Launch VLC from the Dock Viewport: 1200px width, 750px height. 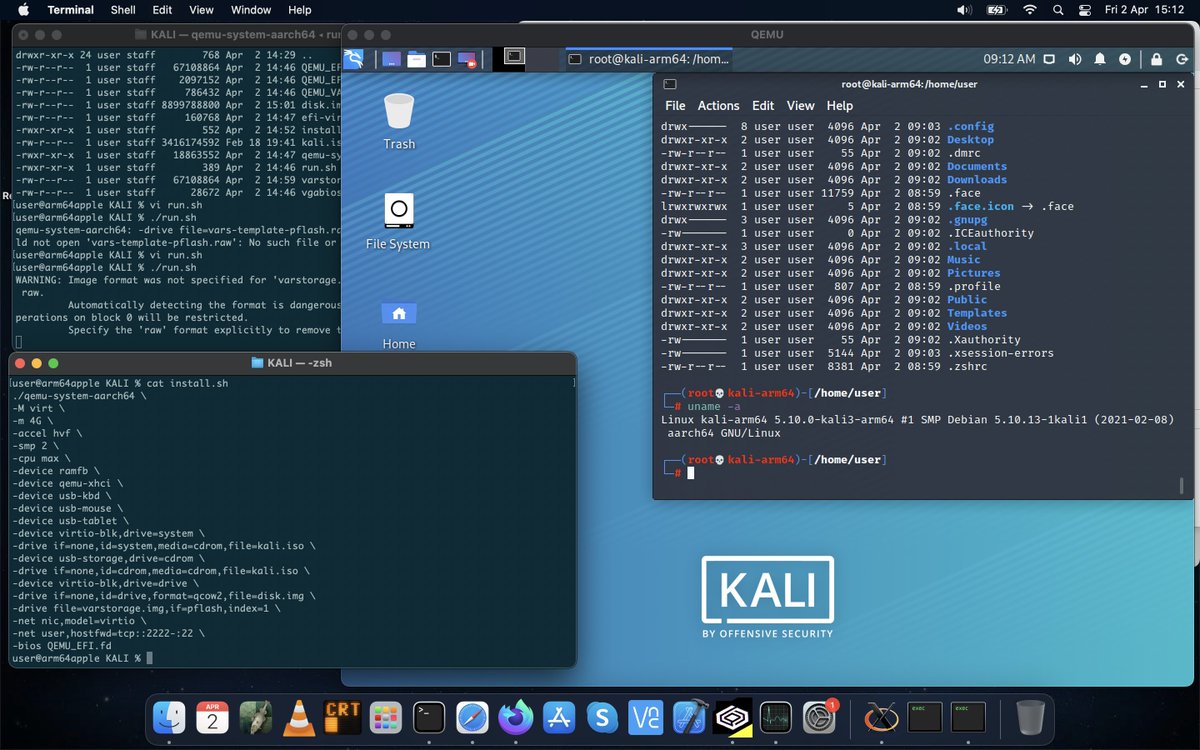click(299, 716)
